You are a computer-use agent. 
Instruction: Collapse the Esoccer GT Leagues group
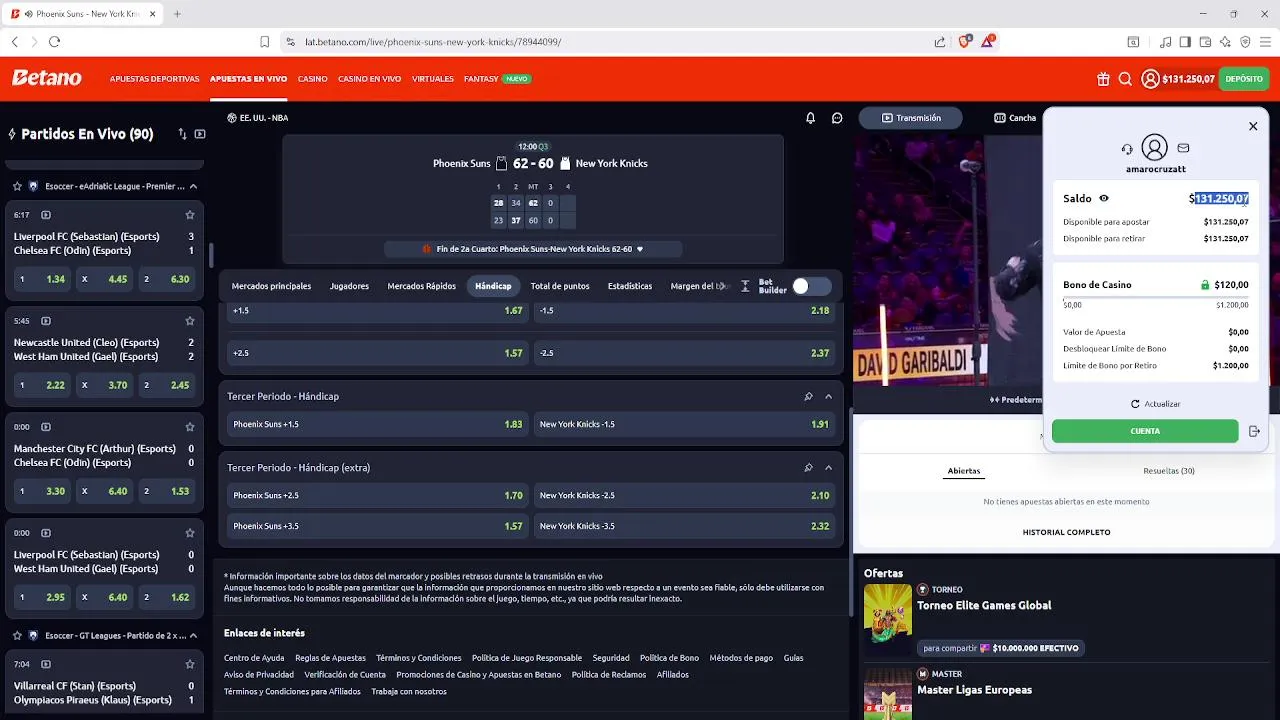pos(193,635)
